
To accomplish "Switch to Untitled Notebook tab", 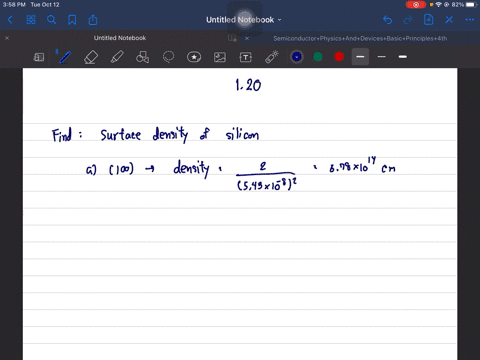I will coord(120,38).
